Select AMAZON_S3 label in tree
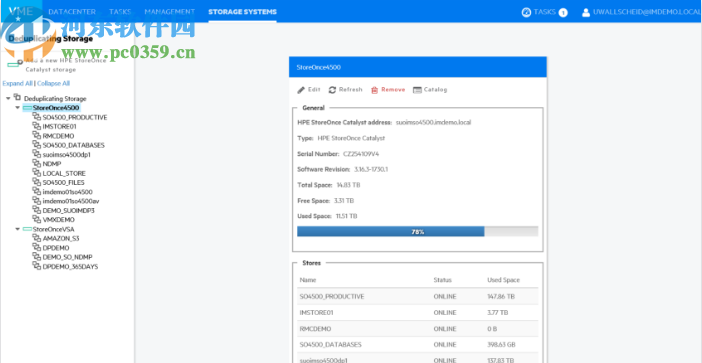This screenshot has width=702, height=363. coord(61,238)
